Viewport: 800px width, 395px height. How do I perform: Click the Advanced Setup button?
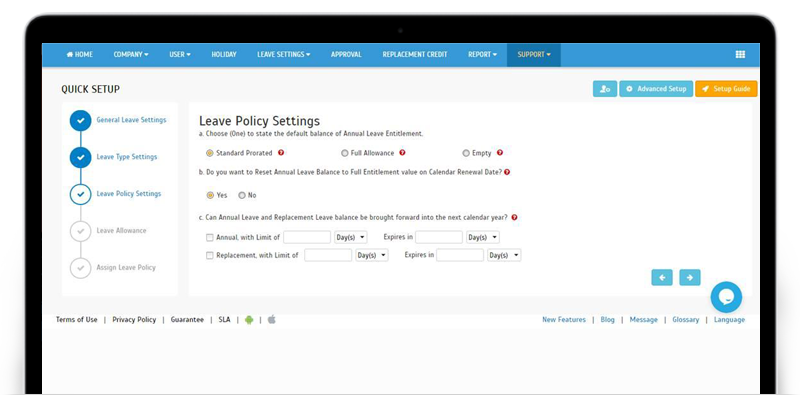point(656,89)
